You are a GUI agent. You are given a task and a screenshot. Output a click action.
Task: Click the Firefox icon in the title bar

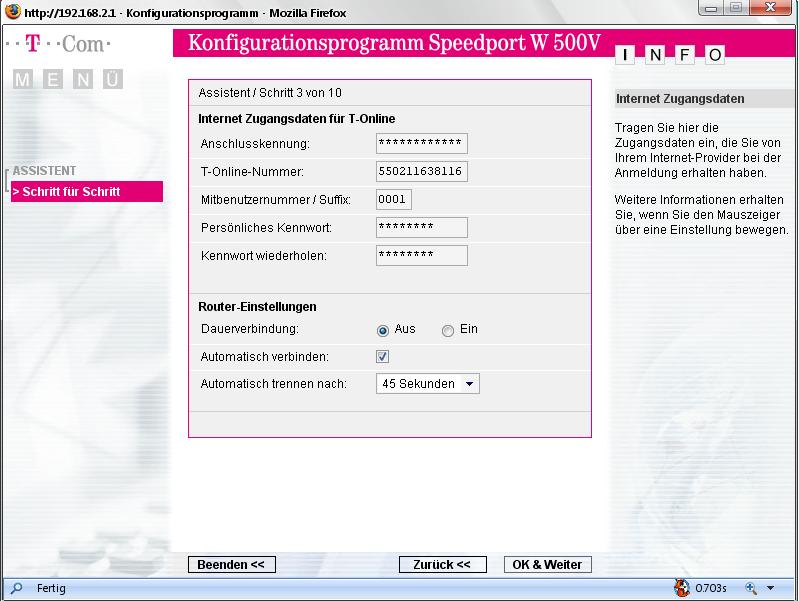pos(13,11)
